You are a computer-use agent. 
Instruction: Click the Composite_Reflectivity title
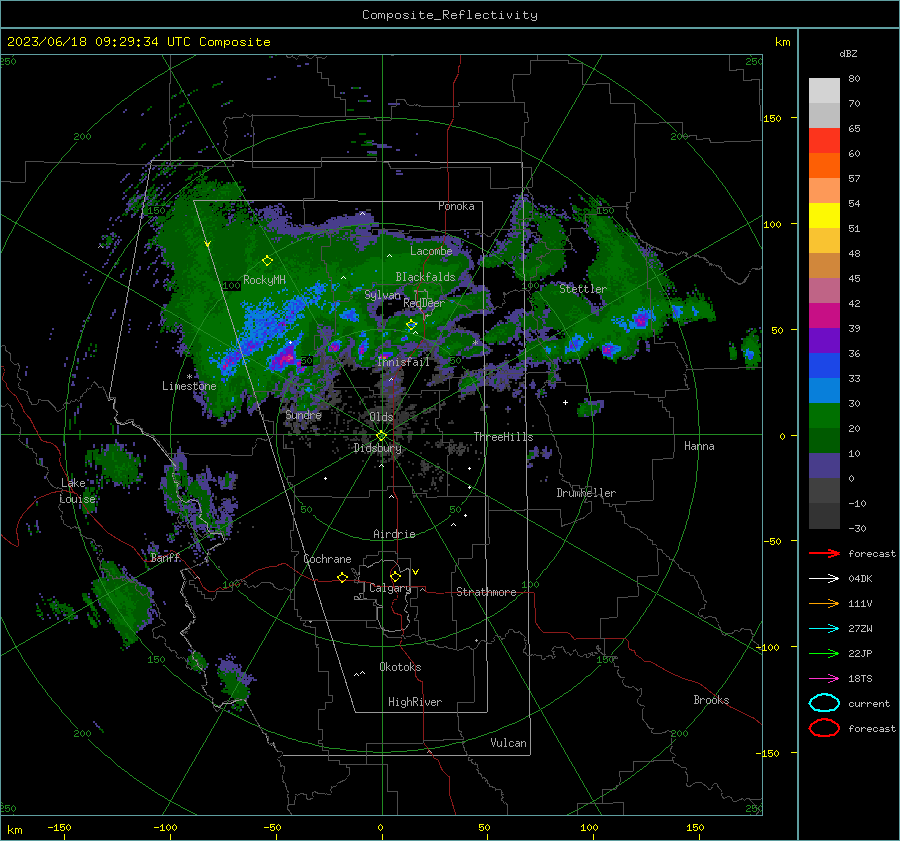point(450,15)
